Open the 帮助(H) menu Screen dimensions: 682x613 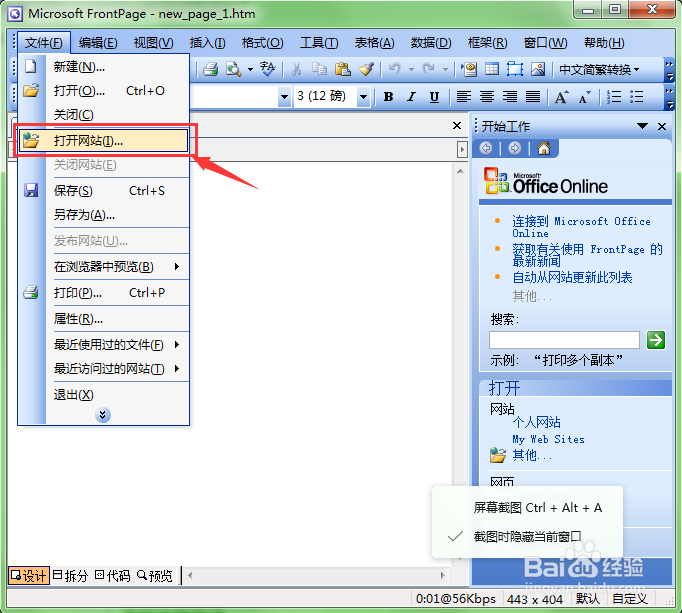[x=604, y=43]
